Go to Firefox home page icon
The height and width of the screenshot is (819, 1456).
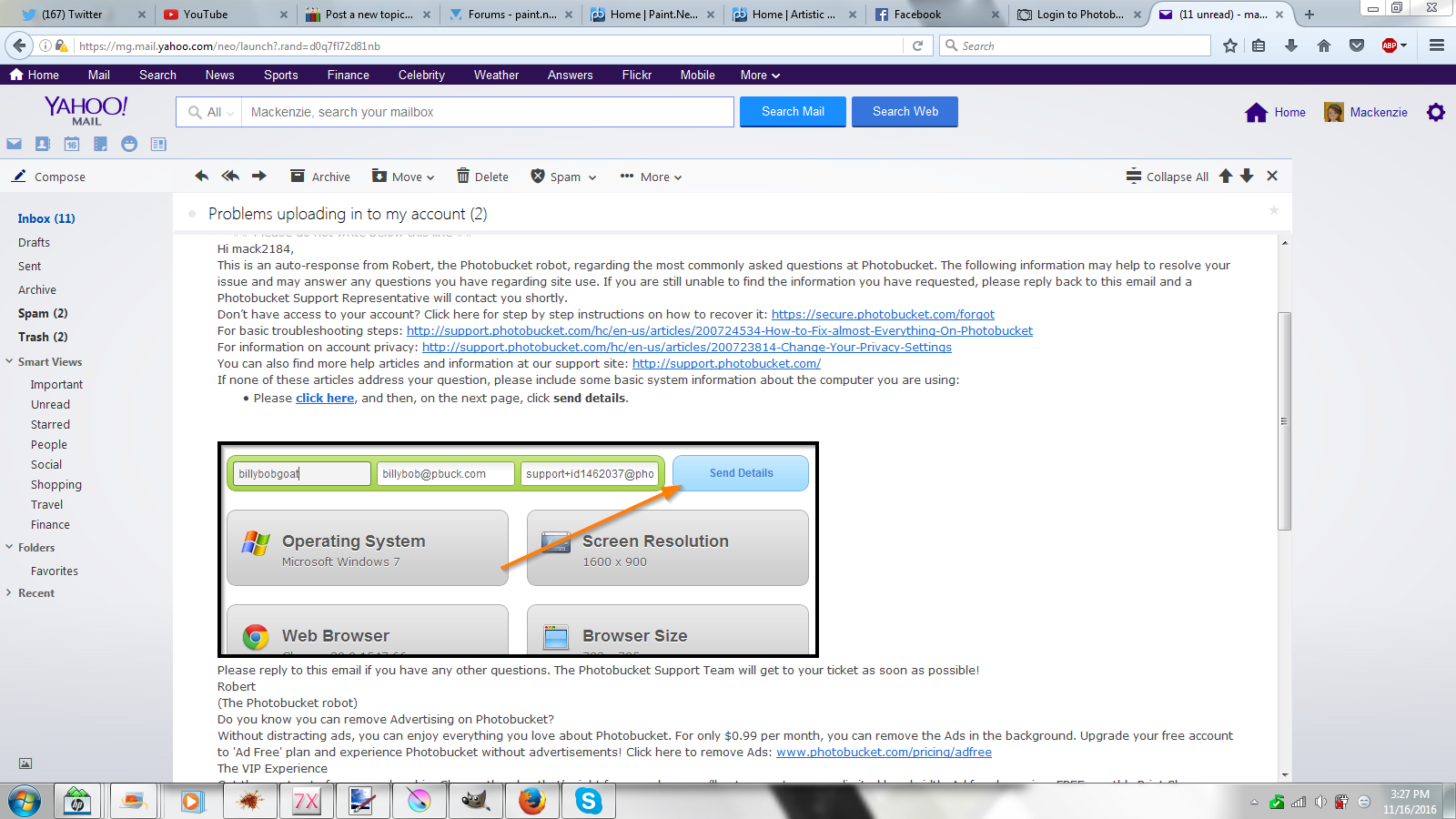(x=1324, y=45)
